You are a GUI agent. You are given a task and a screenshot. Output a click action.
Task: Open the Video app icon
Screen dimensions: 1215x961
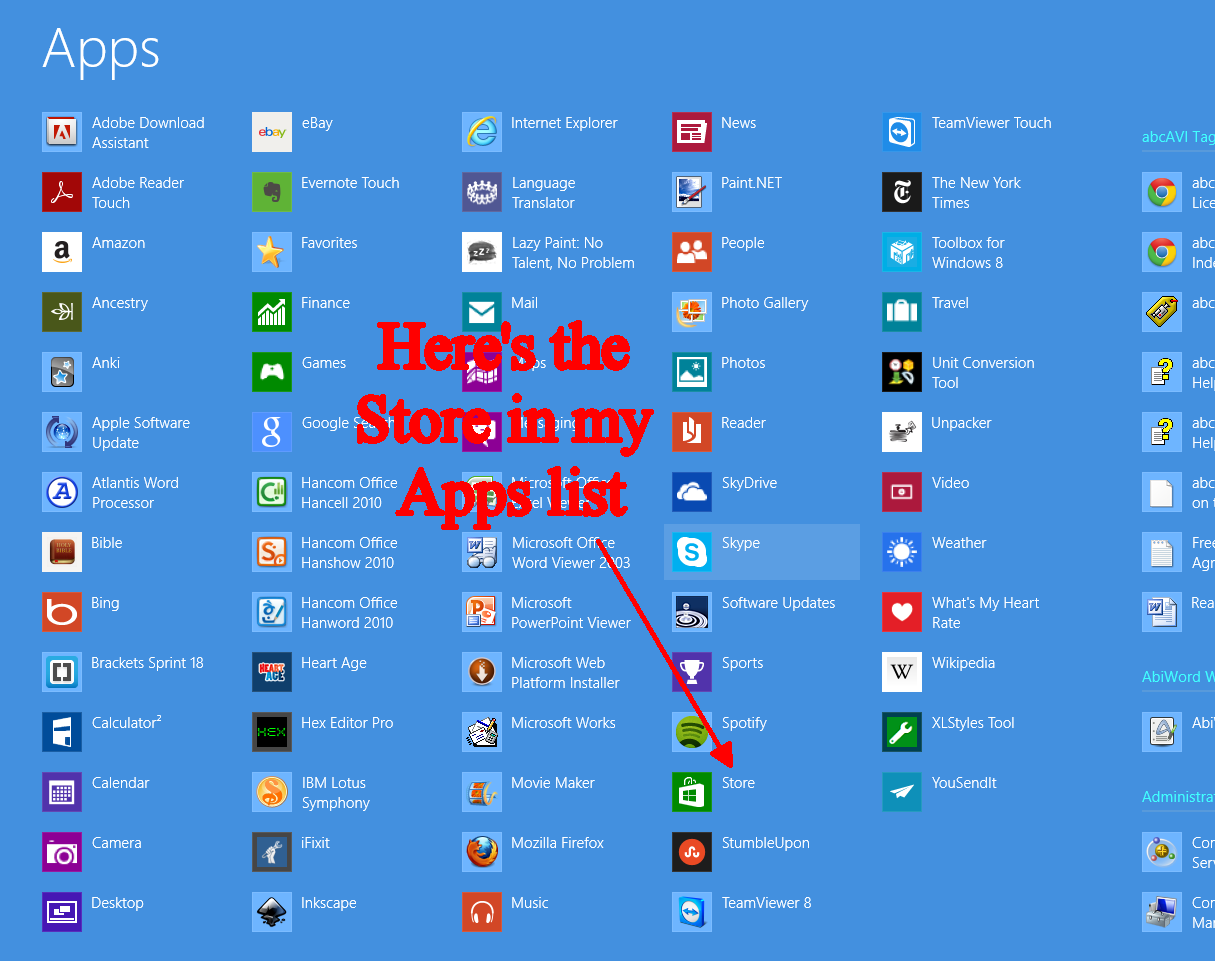902,492
